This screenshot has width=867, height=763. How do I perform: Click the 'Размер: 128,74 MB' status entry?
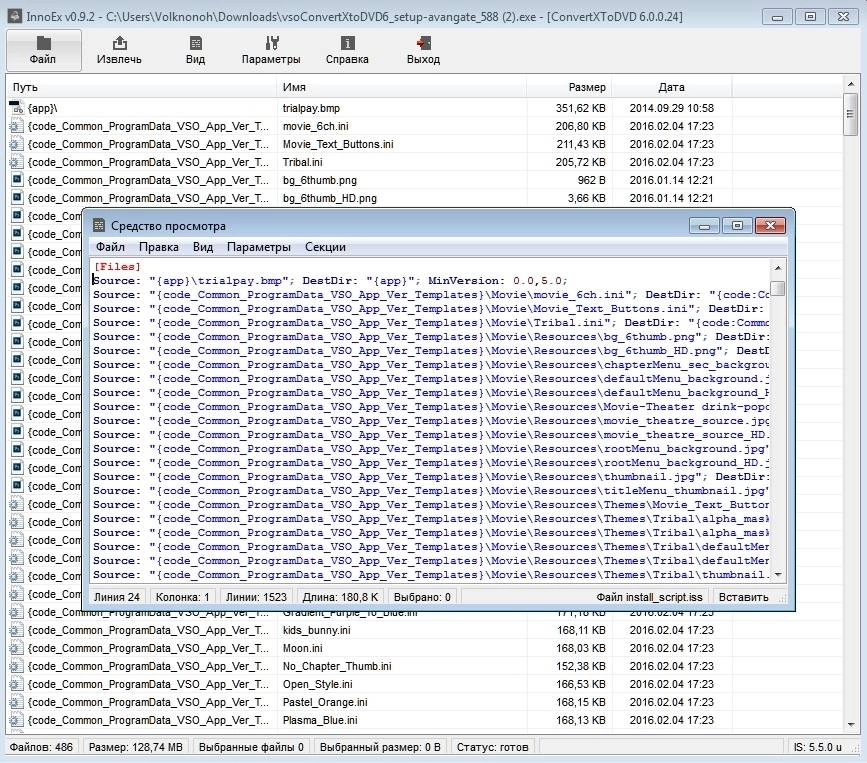tap(135, 747)
